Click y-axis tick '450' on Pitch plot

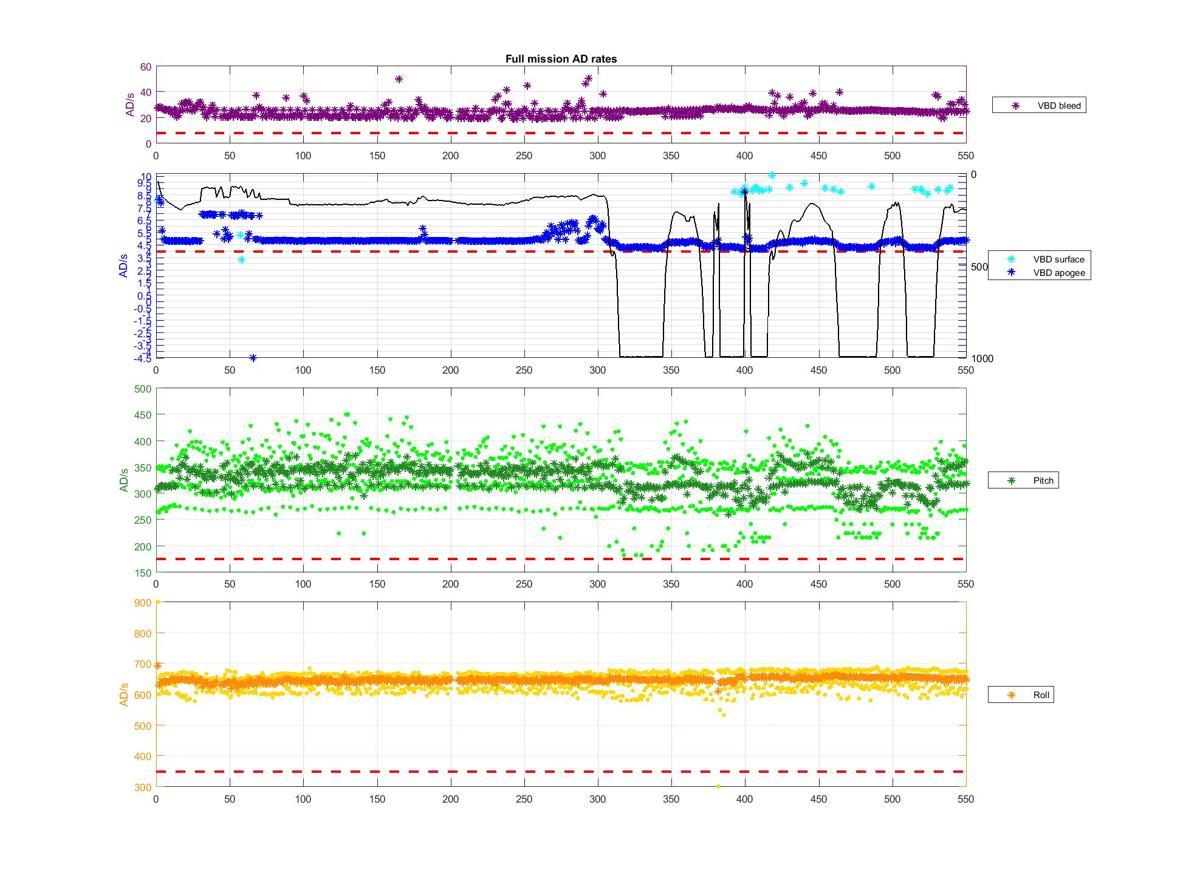(143, 415)
